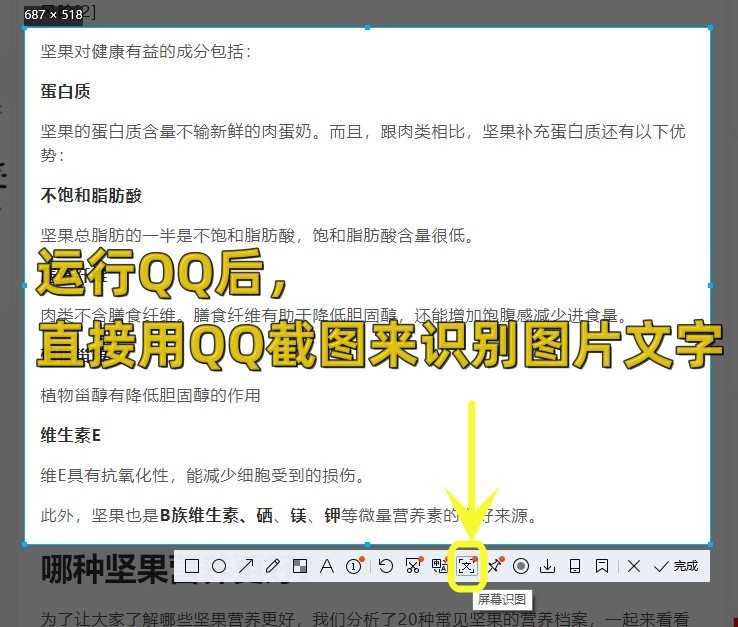Viewport: 738px width, 627px height.
Task: Click the bold text B族维生素
Action: click(x=200, y=515)
